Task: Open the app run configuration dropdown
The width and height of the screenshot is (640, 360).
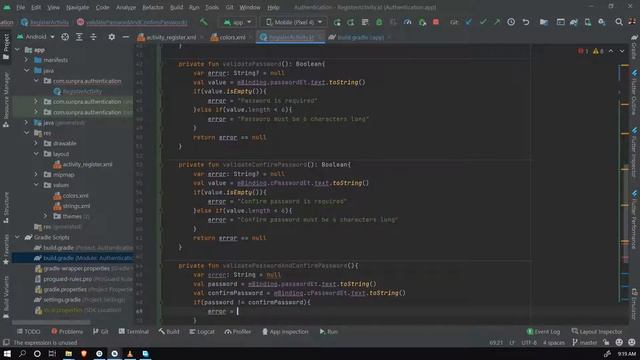Action: pyautogui.click(x=238, y=22)
